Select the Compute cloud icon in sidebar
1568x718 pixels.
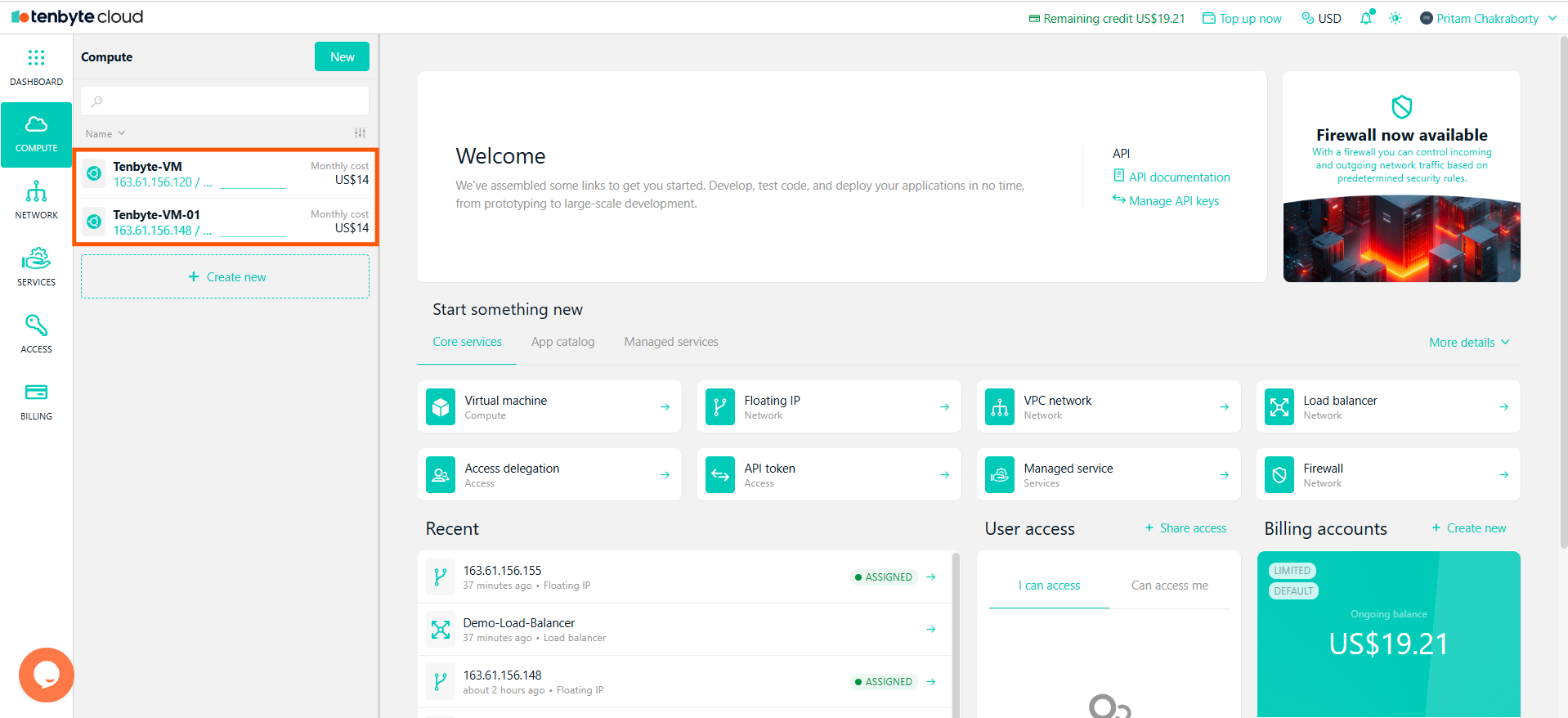pyautogui.click(x=36, y=124)
